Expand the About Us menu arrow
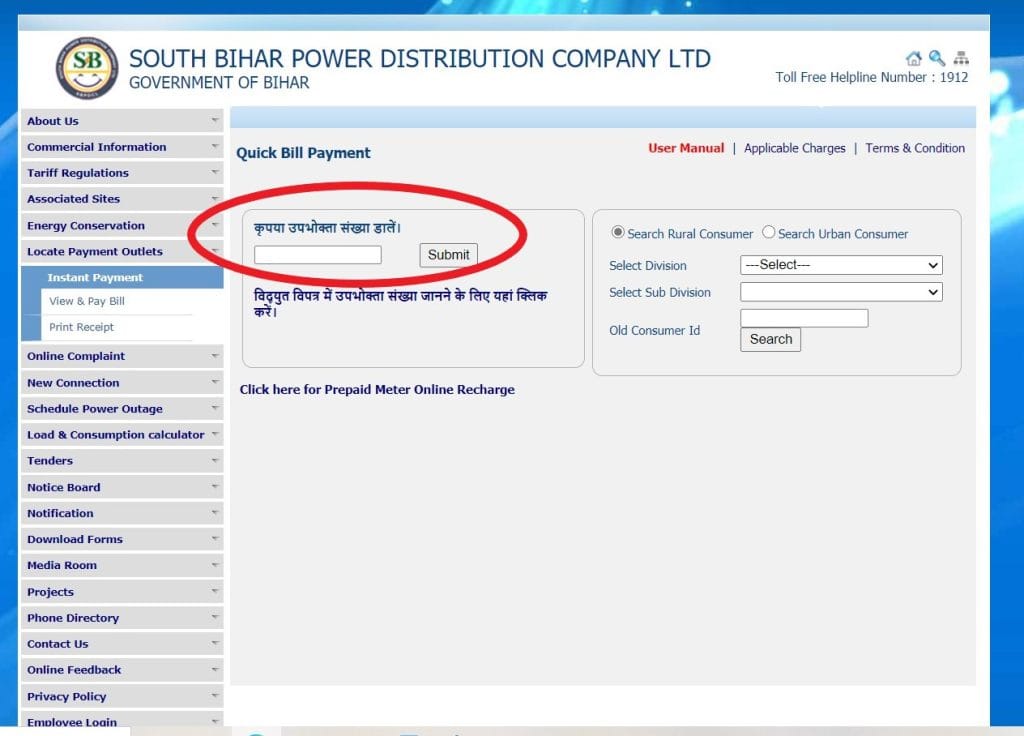Viewport: 1024px width, 736px height. point(214,121)
